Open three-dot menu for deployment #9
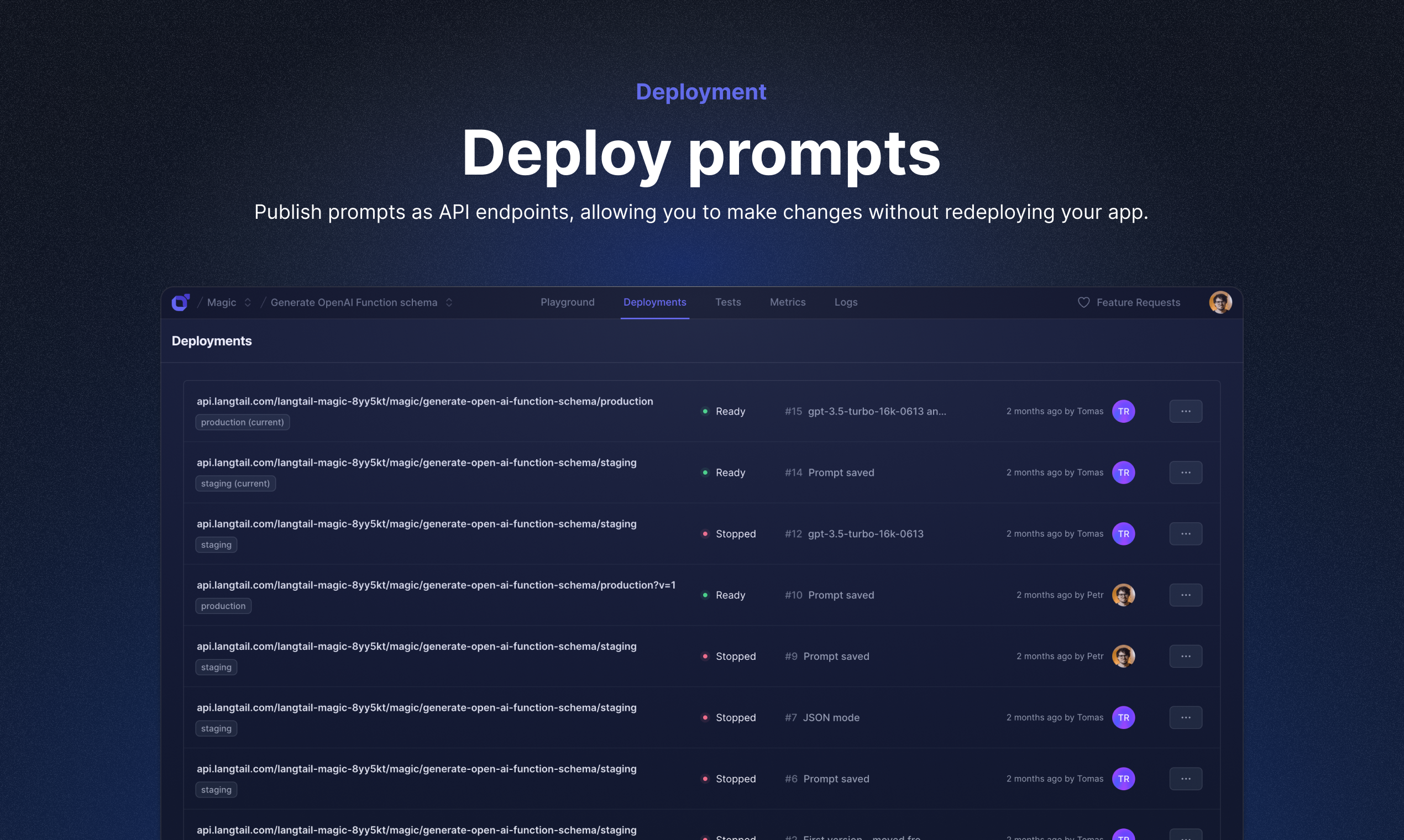The image size is (1404, 840). [1185, 657]
